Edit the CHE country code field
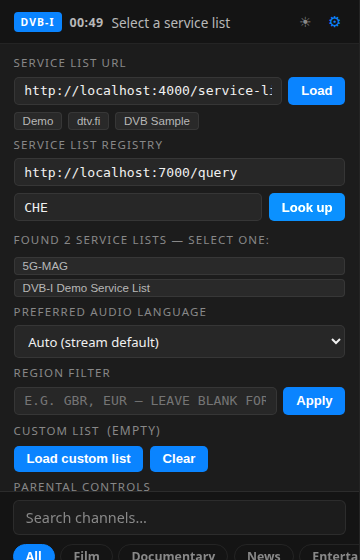Screen dimensions: 360x560 (138, 207)
